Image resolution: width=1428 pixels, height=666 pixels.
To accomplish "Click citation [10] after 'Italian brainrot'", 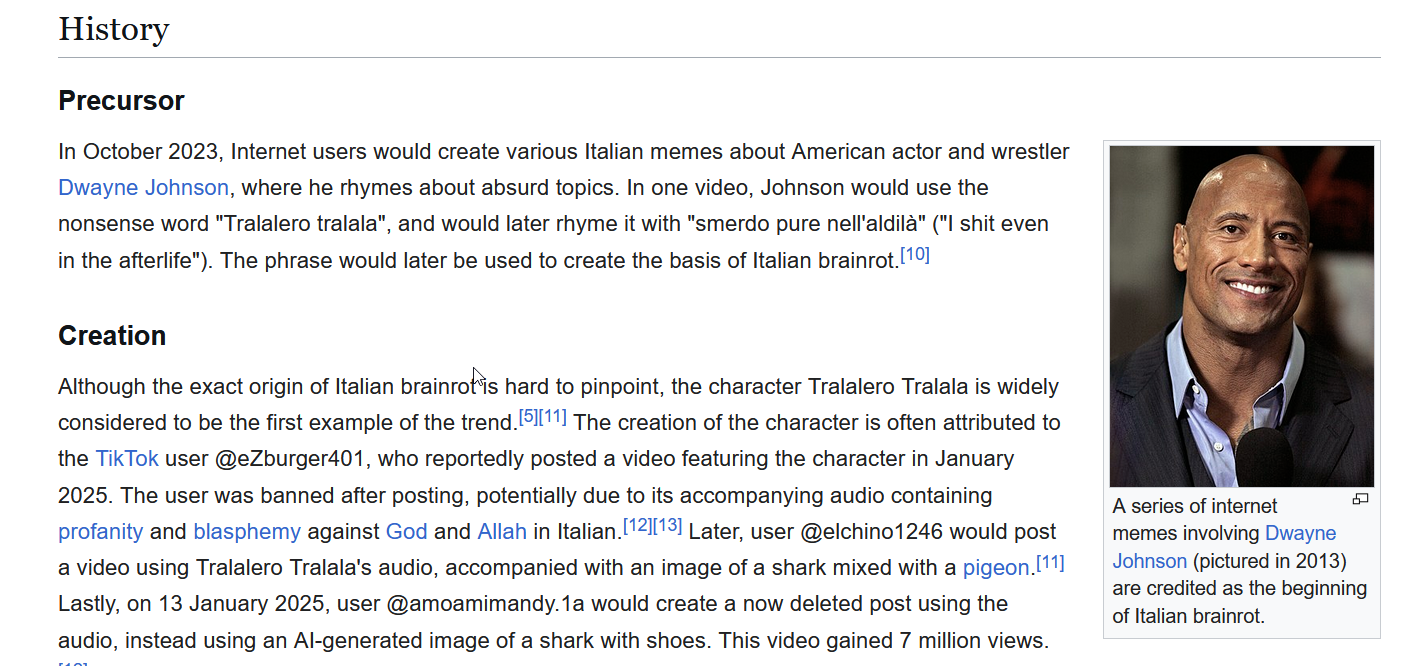I will pyautogui.click(x=915, y=255).
